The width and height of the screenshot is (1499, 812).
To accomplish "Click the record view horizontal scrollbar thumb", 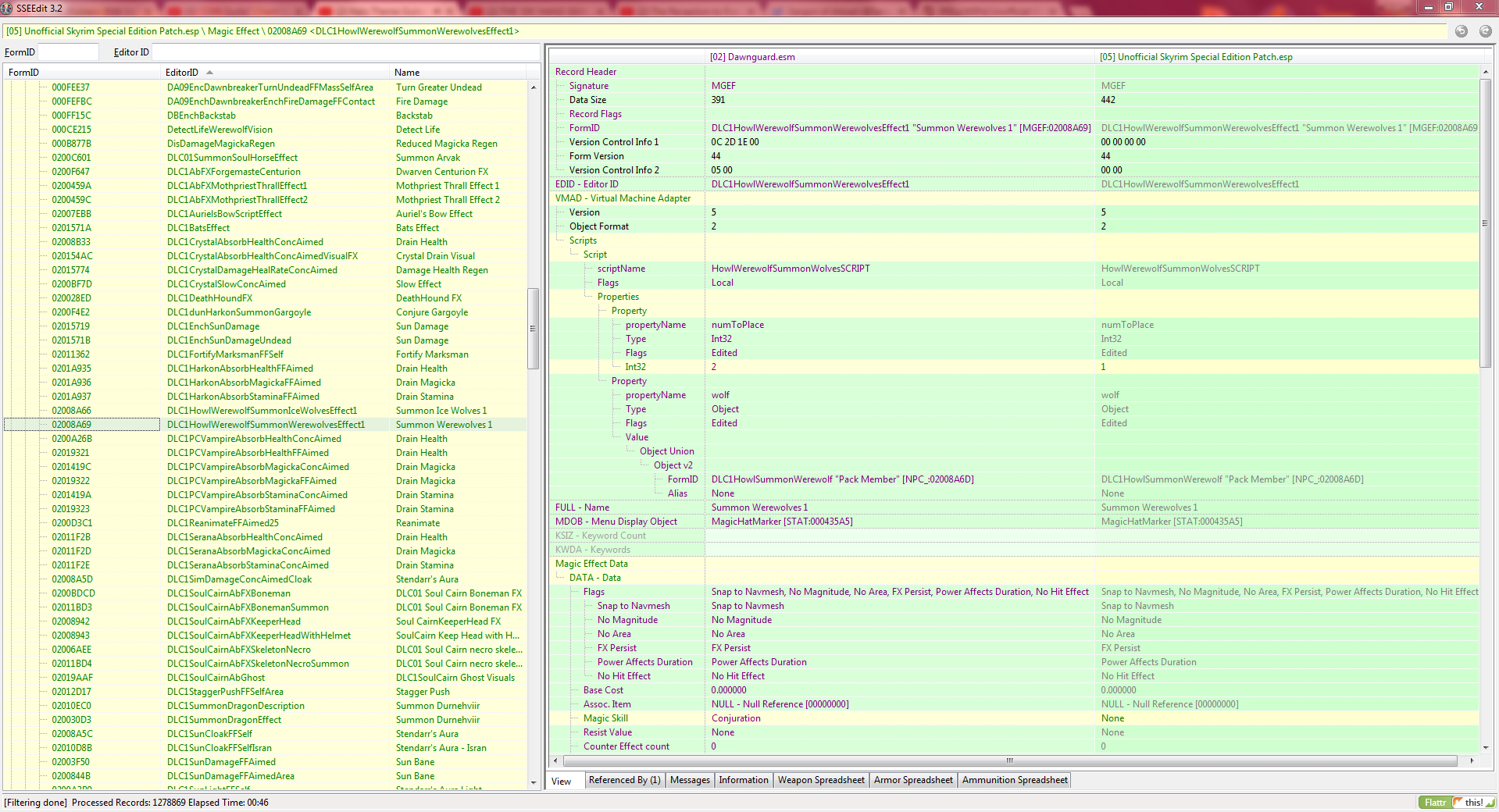I will tap(1008, 760).
